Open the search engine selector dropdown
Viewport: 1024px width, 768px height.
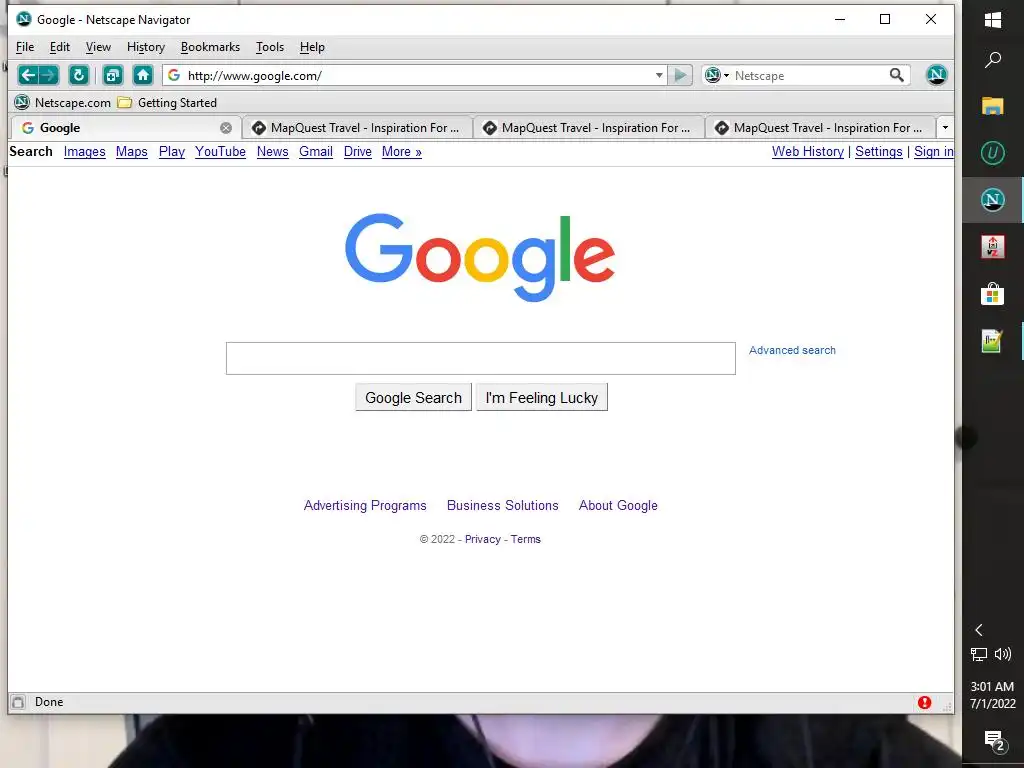(717, 75)
